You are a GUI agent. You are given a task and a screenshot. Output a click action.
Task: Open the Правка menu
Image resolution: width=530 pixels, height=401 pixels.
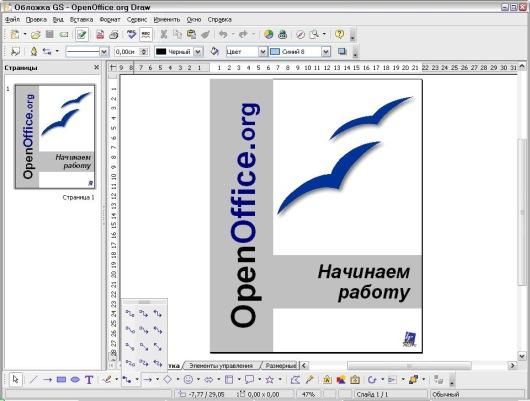tap(36, 20)
